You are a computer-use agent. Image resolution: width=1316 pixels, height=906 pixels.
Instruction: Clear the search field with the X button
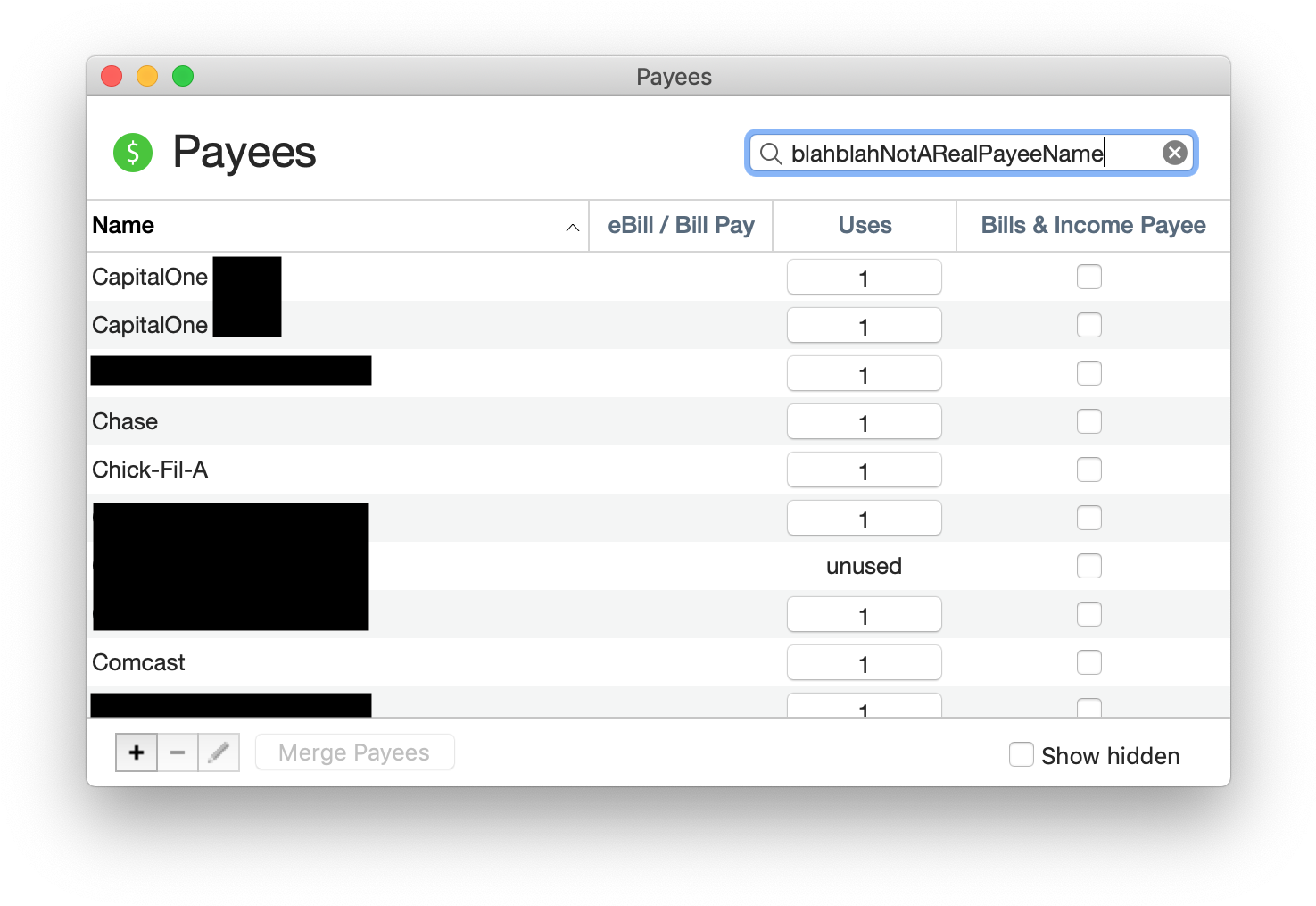[1175, 153]
